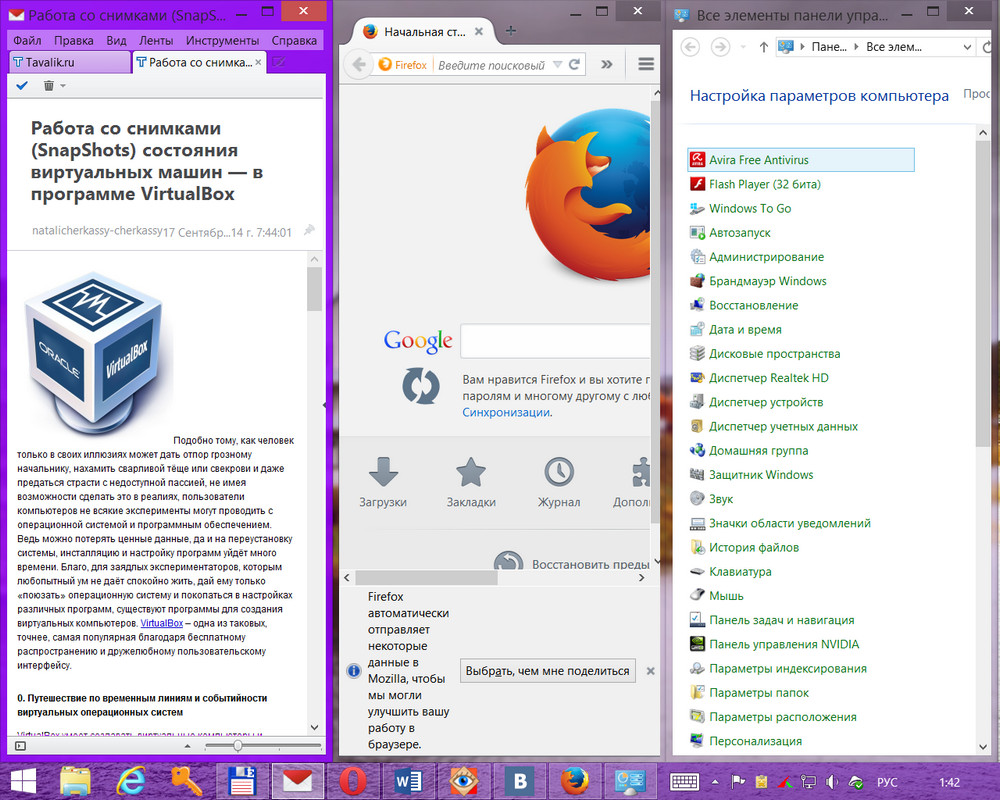Expand the breadcrumb arrow before Пане...
The image size is (1000, 800).
(802, 47)
